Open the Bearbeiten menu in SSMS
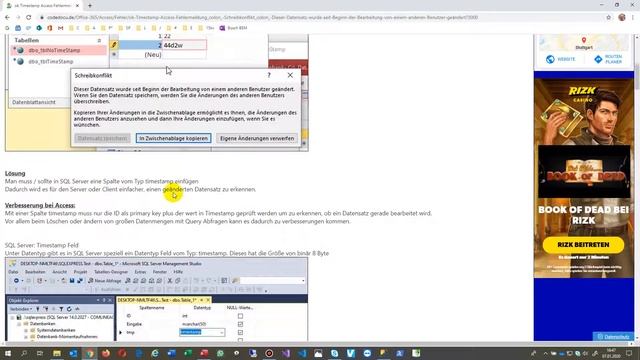Viewport: 640px width, 360px height. pos(35,272)
